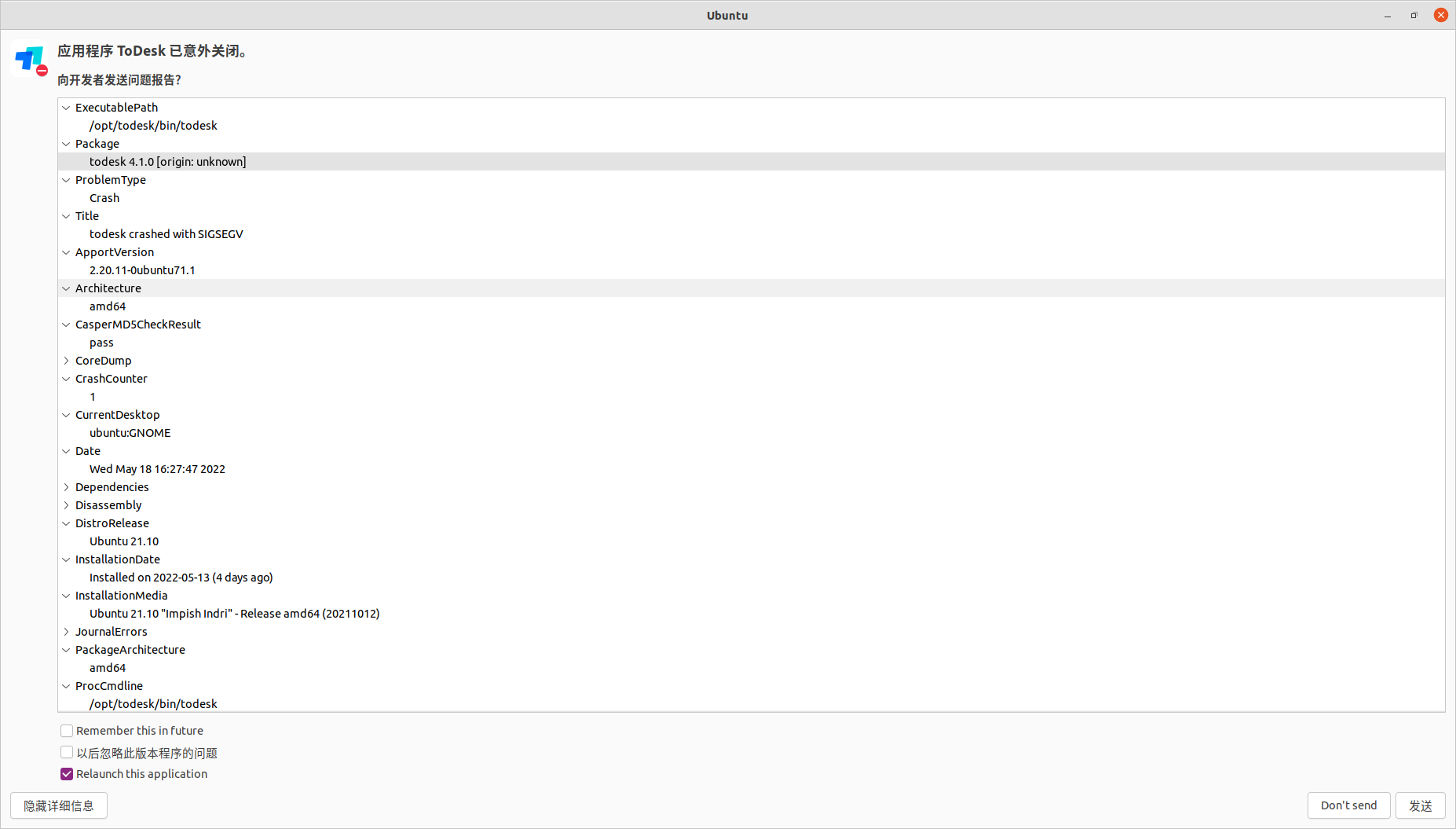The height and width of the screenshot is (829, 1456).
Task: Expand the CoreDump entry
Action: [x=67, y=361]
